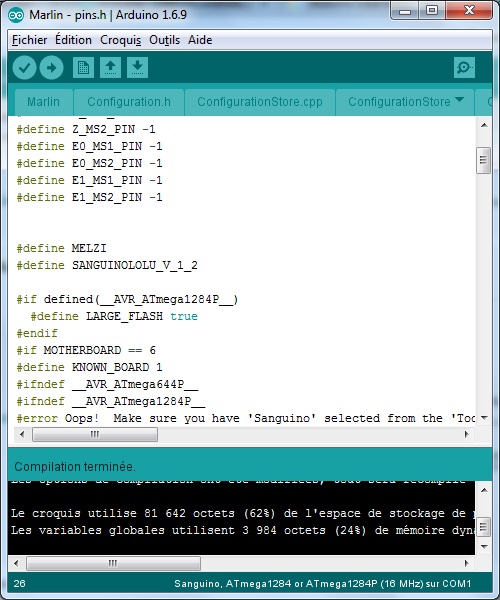This screenshot has height=600, width=500.
Task: Click the console horizontal scroll left arrow
Action: pos(16,563)
